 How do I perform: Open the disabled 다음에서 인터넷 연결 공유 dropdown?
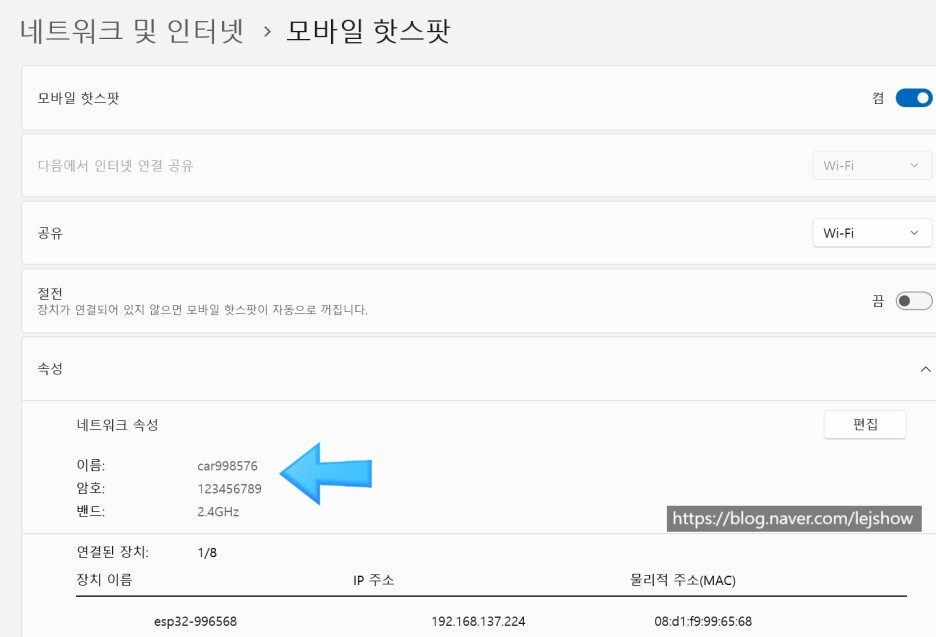(x=872, y=165)
